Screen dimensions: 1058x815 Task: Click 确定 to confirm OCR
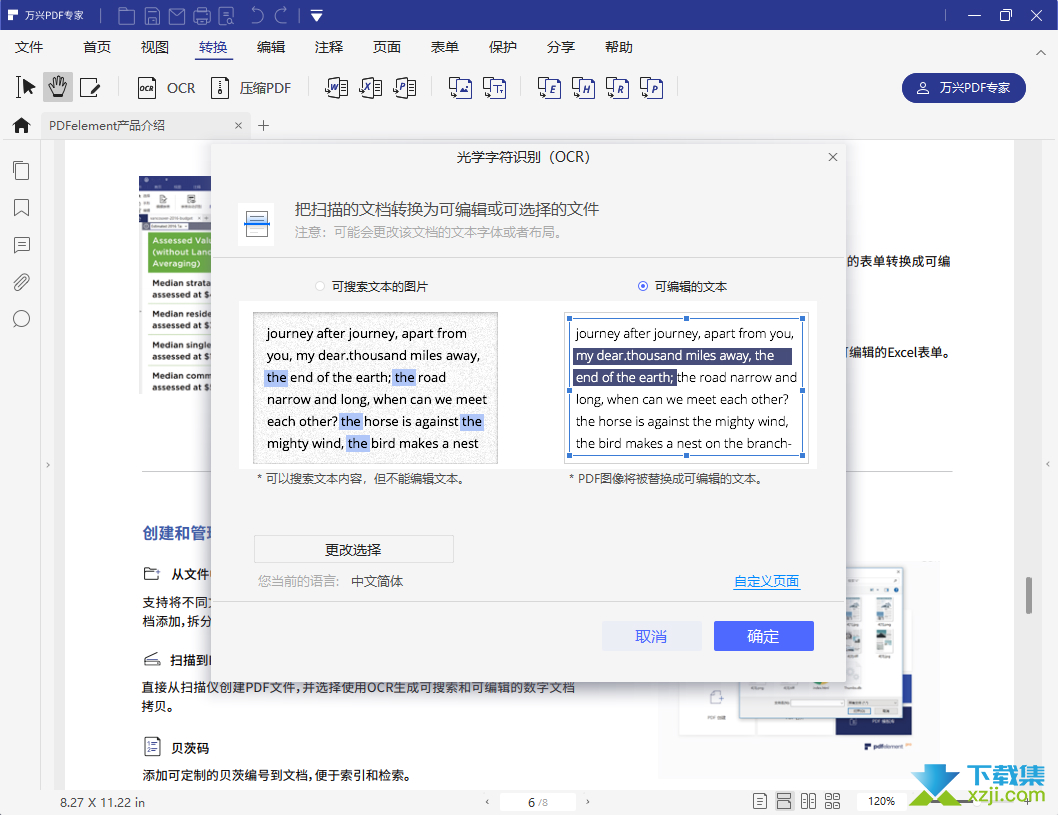coord(764,636)
